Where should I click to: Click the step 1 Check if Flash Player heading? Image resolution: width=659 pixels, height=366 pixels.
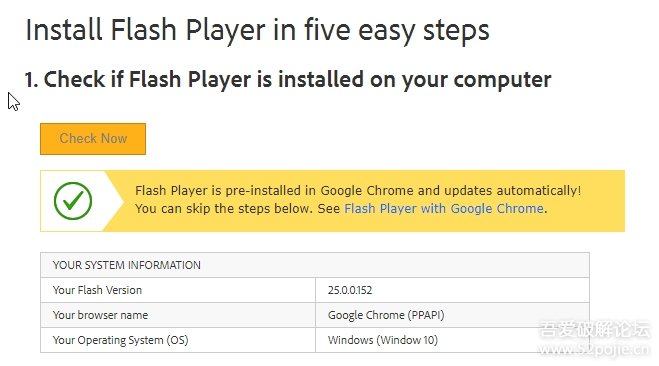tap(288, 80)
